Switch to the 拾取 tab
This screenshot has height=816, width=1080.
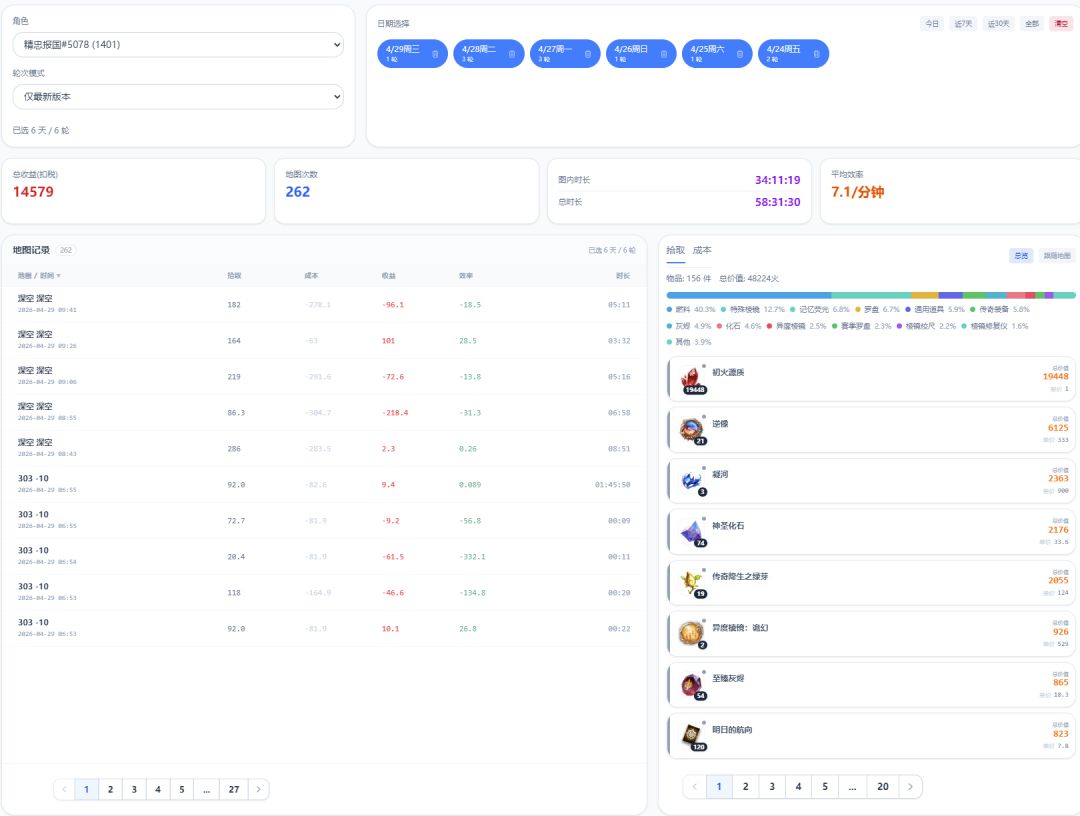pyautogui.click(x=675, y=250)
